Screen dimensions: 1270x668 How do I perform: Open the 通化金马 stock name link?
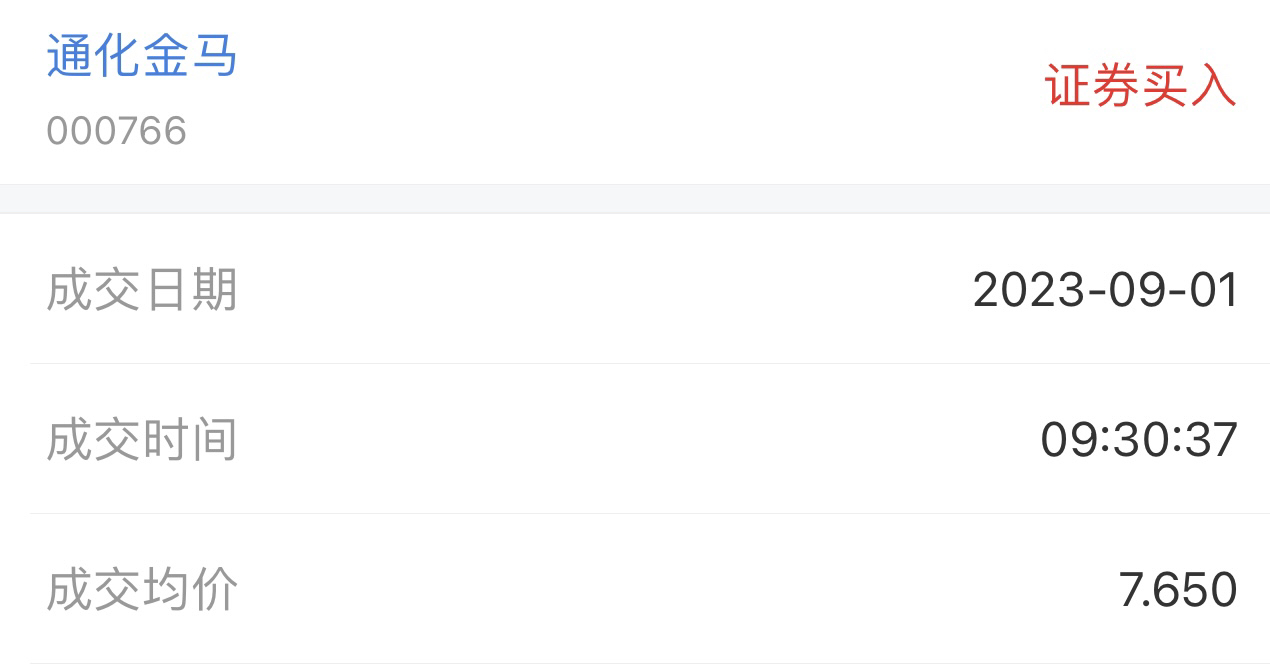[142, 56]
